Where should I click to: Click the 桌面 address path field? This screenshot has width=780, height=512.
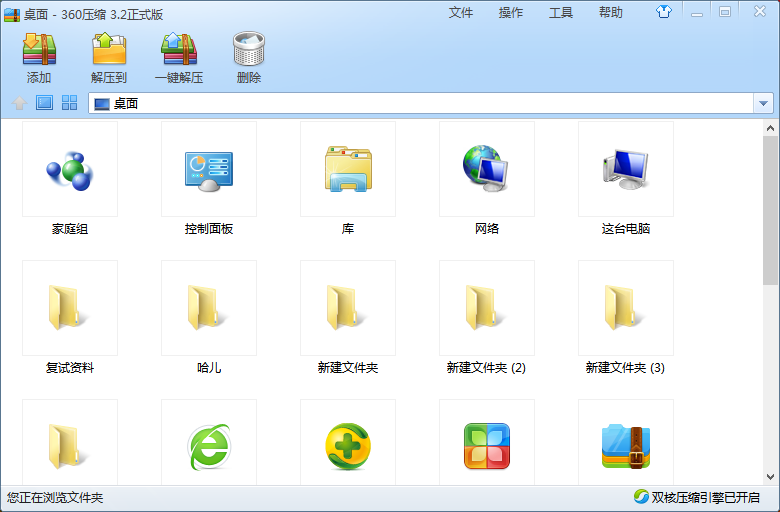421,103
